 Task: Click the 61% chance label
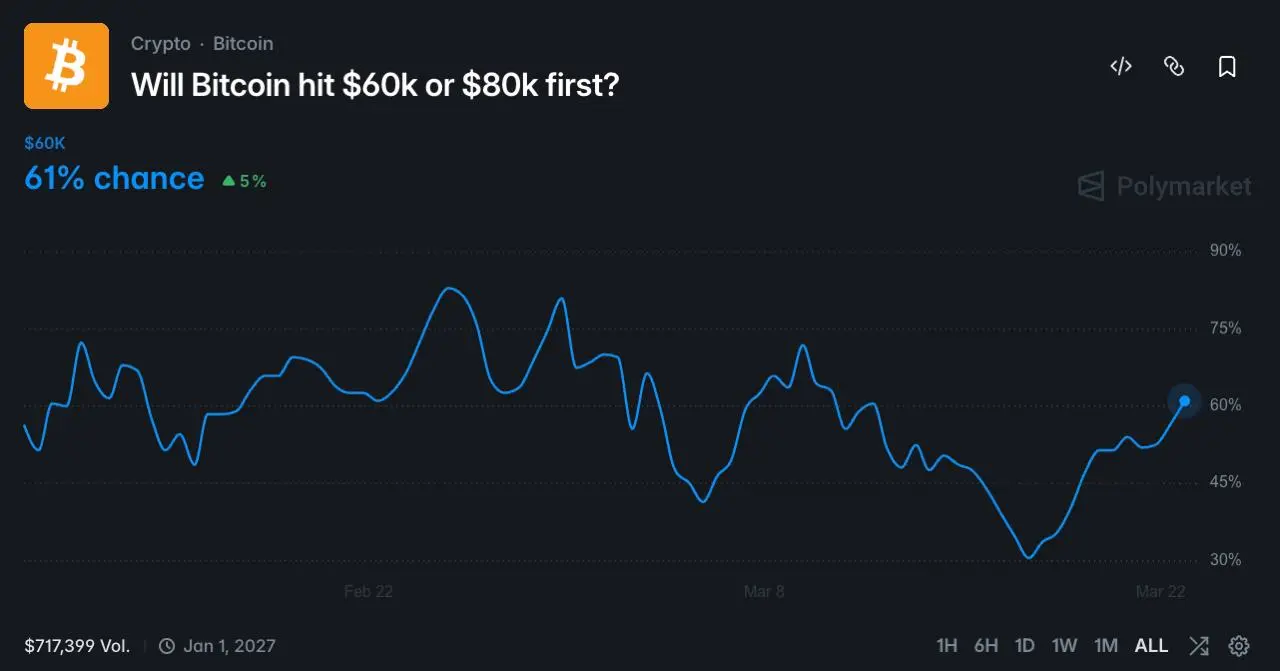pos(114,179)
